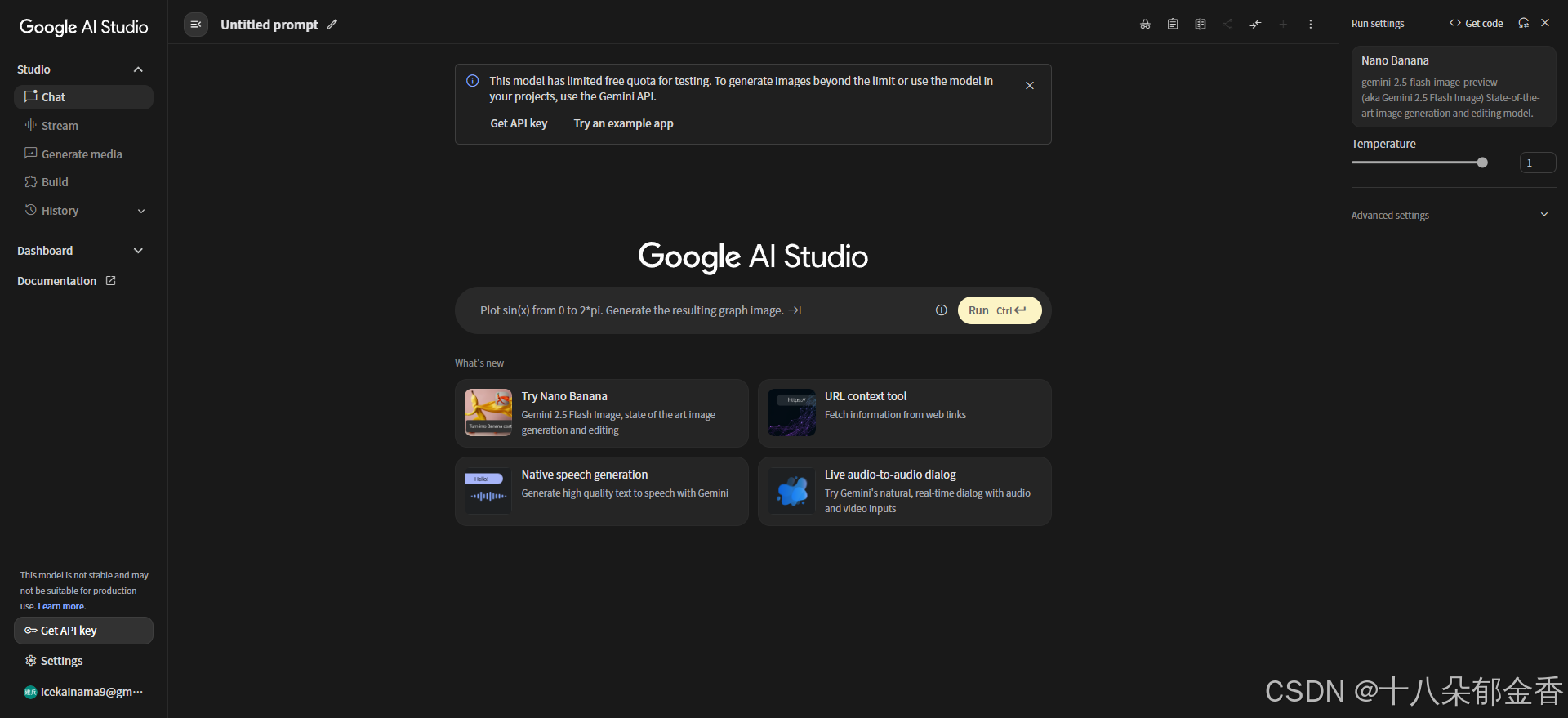1568x718 pixels.
Task: Click the plus new chat icon in toolbar
Action: [1283, 25]
